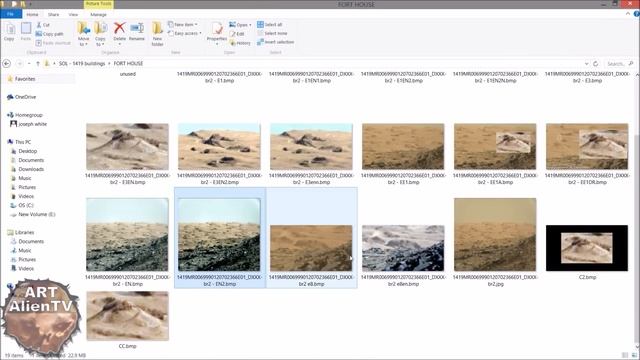The height and width of the screenshot is (360, 640).
Task: Select the E3EN2.bmp thumbnail
Action: tap(219, 147)
